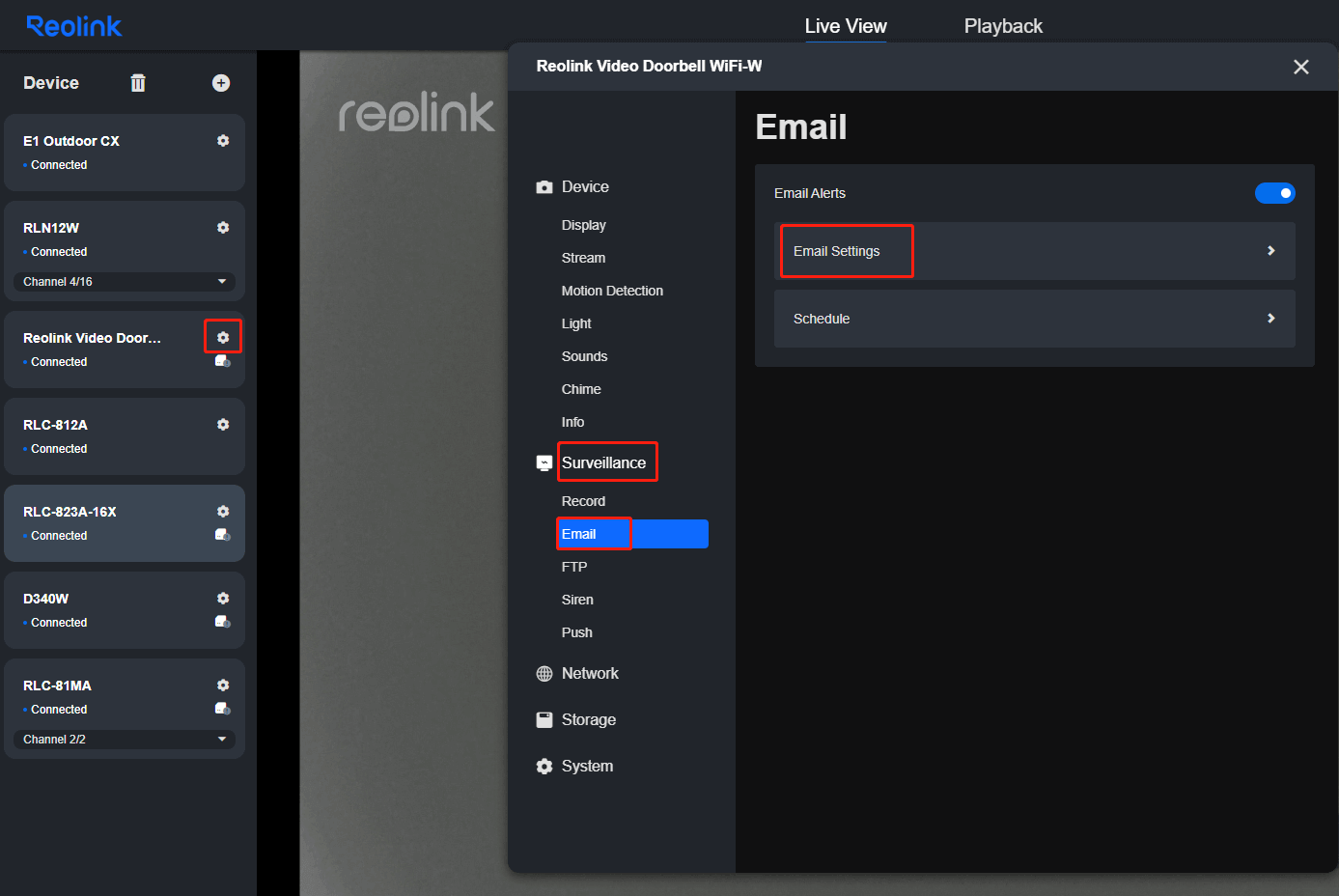
Task: Select the E1 Outdoor CX device card
Action: coord(125,153)
